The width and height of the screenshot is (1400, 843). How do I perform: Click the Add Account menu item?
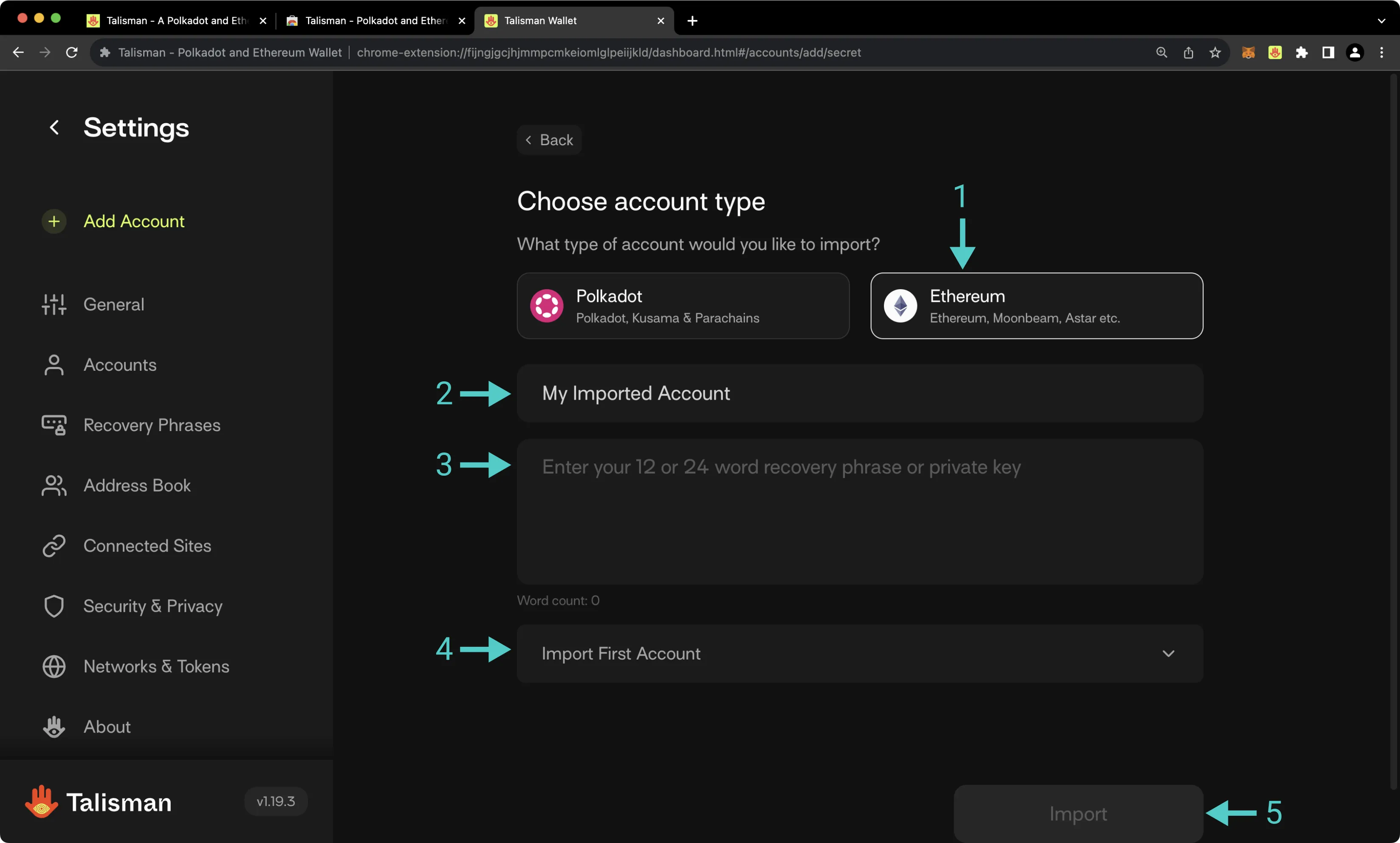coord(134,221)
